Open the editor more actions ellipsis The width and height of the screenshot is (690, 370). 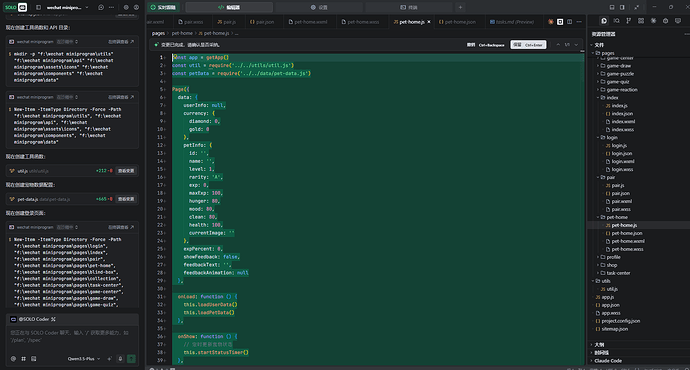tap(579, 22)
